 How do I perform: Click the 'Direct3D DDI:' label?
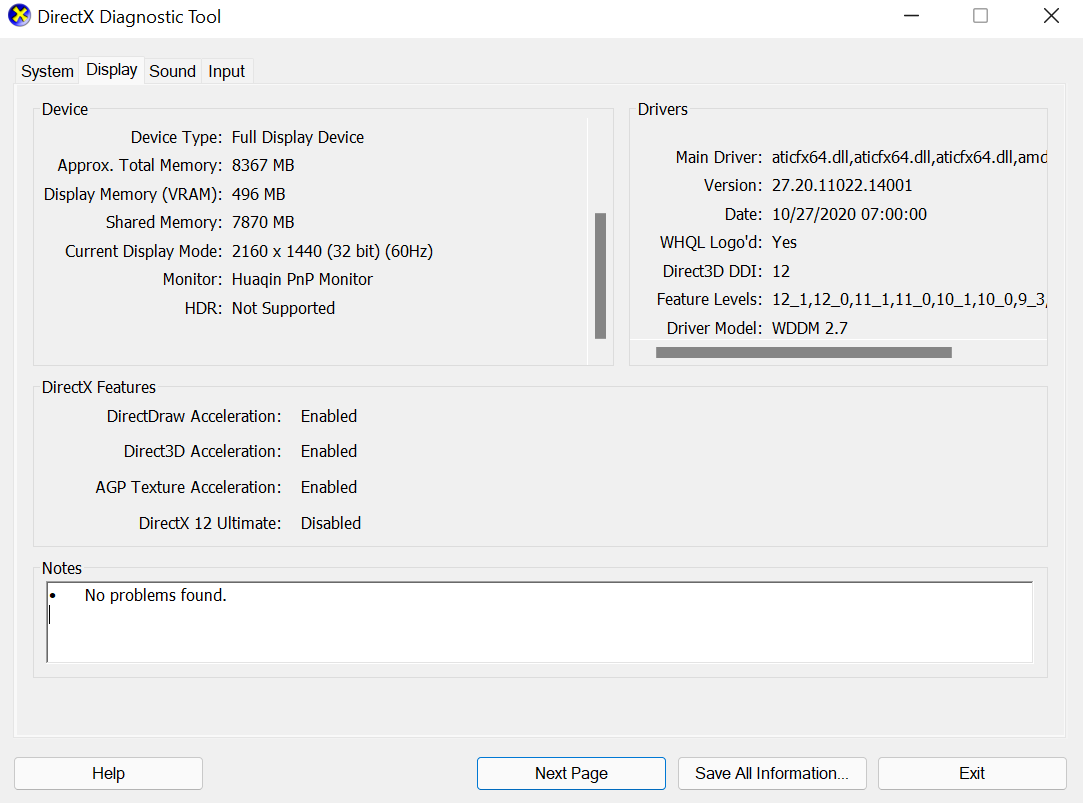tap(712, 271)
